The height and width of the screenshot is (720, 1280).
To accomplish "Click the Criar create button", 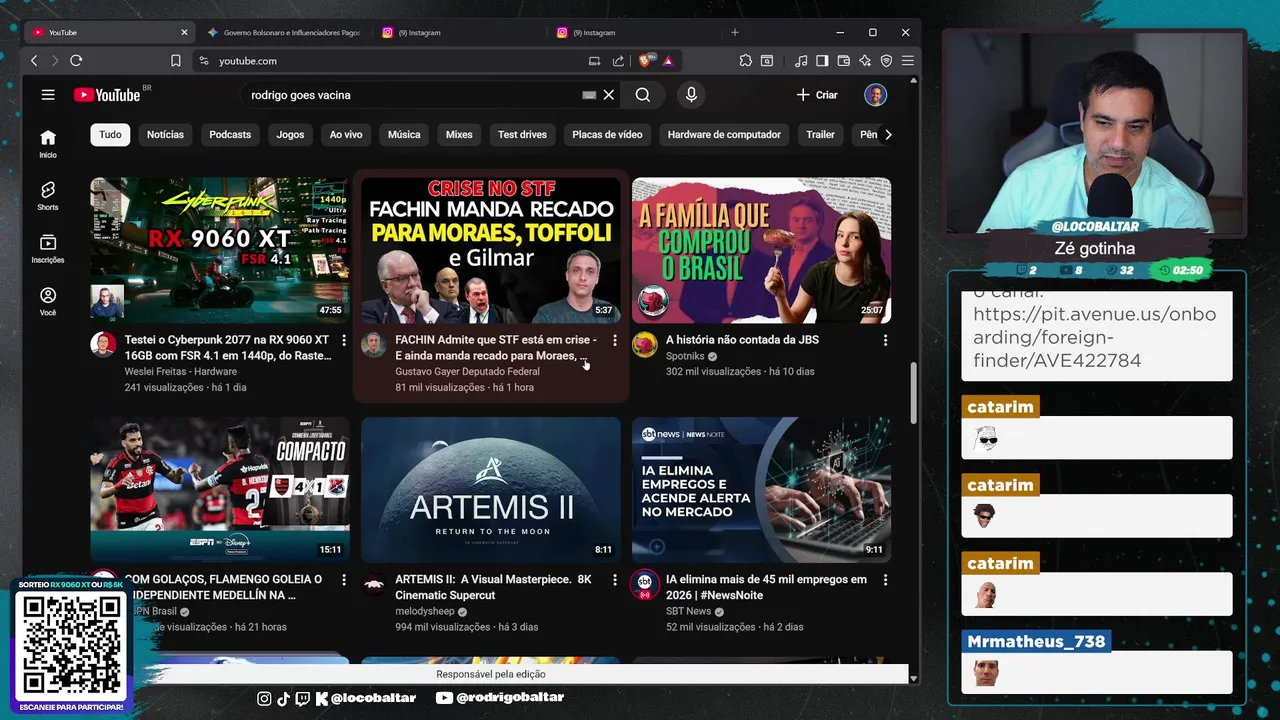I will tap(817, 95).
